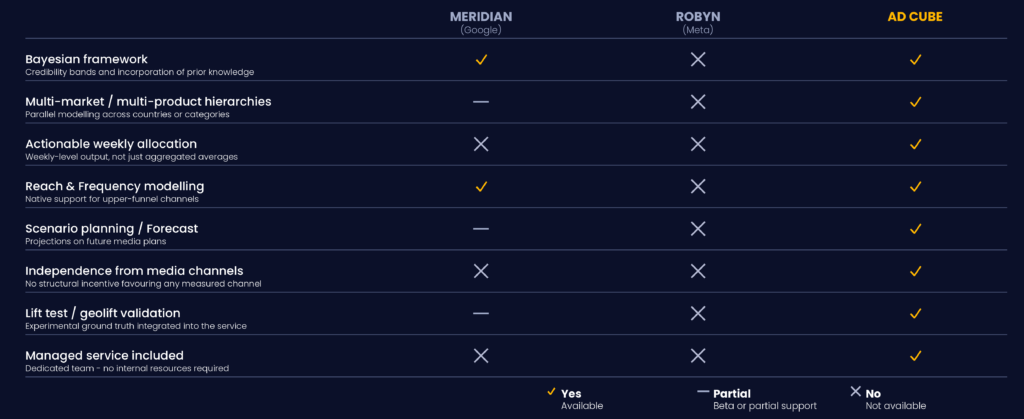The height and width of the screenshot is (419, 1024).
Task: Click Robyn's X for Bayesian framework
Action: point(698,59)
